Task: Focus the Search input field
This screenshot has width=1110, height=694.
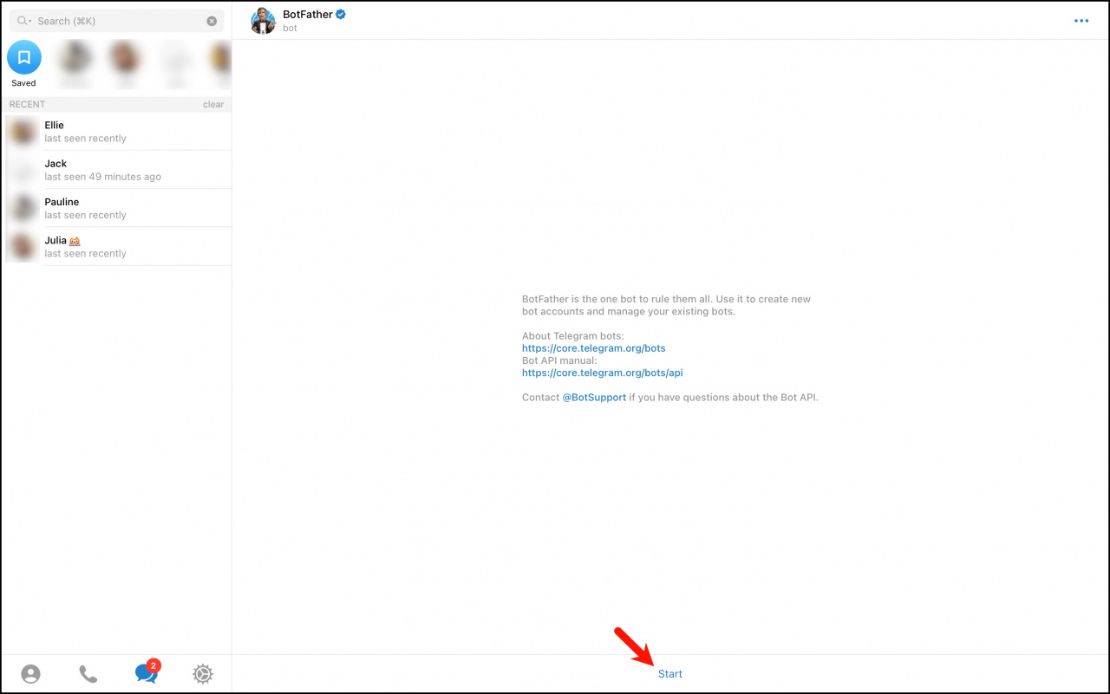Action: coord(117,21)
